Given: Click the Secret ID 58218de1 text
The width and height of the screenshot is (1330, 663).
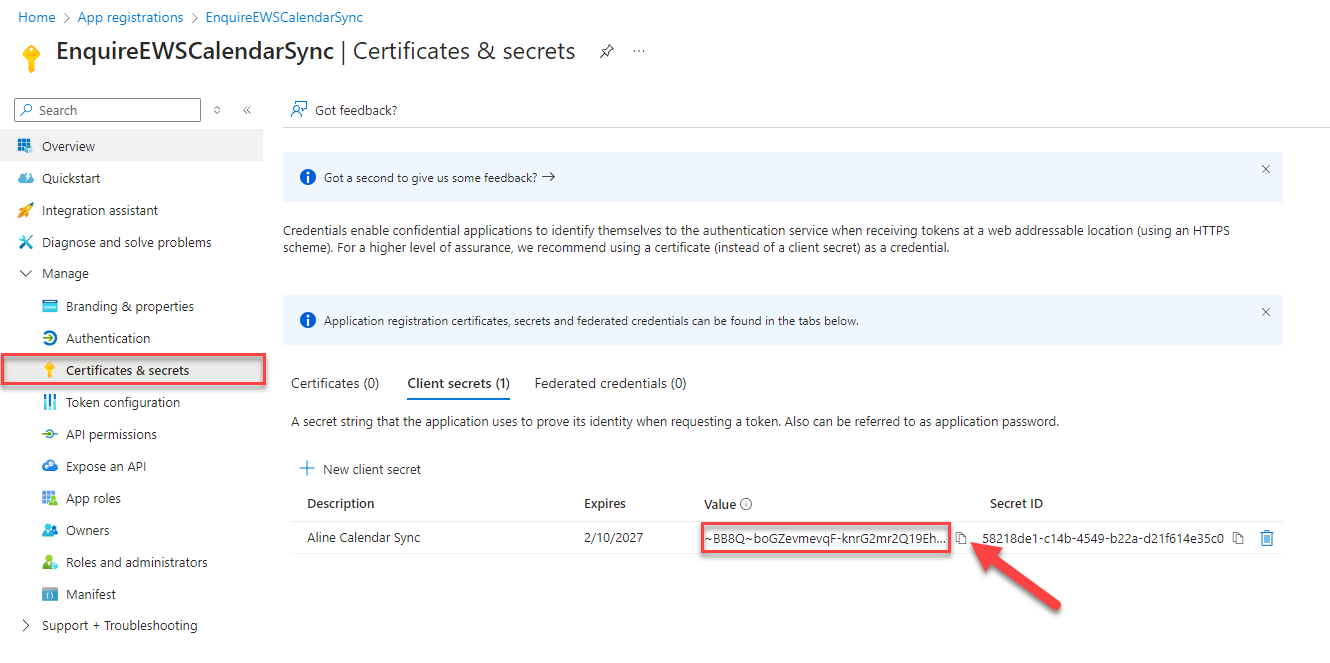Looking at the screenshot, I should pyautogui.click(x=1103, y=538).
